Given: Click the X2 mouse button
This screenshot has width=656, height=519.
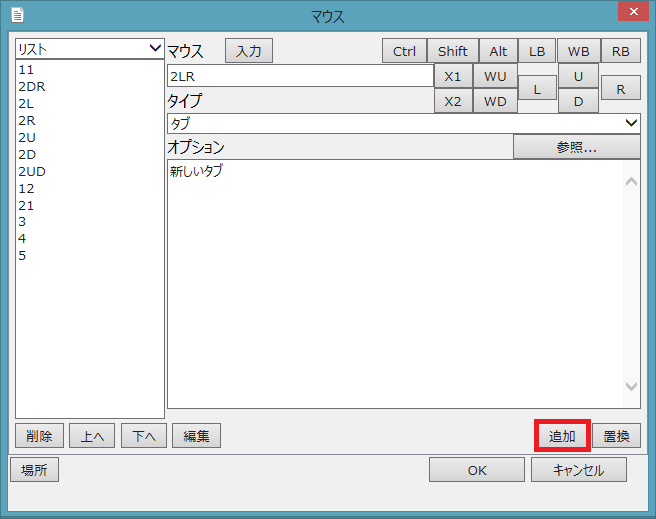Looking at the screenshot, I should click(453, 101).
